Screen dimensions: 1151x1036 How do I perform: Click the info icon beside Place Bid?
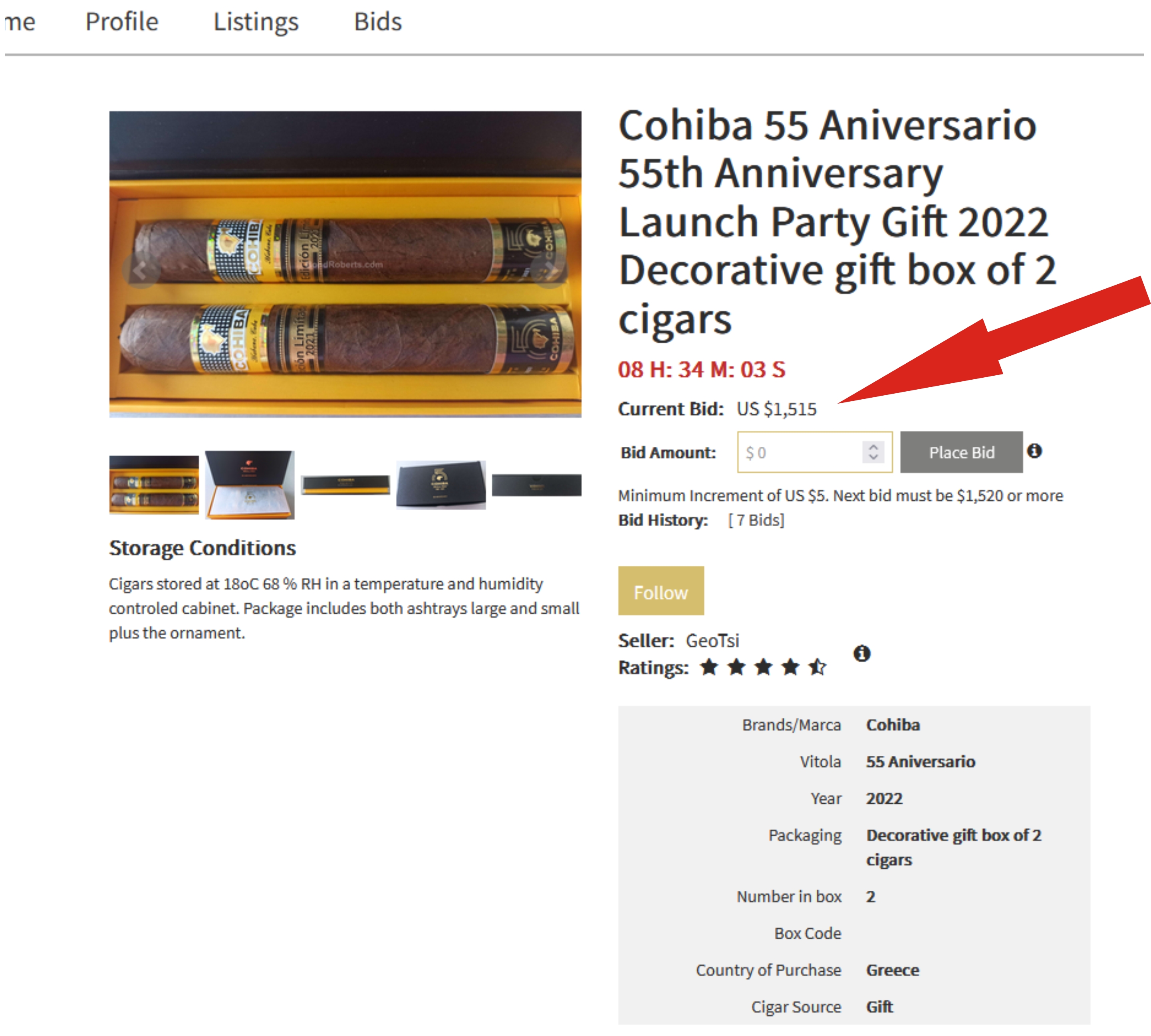(x=1034, y=451)
